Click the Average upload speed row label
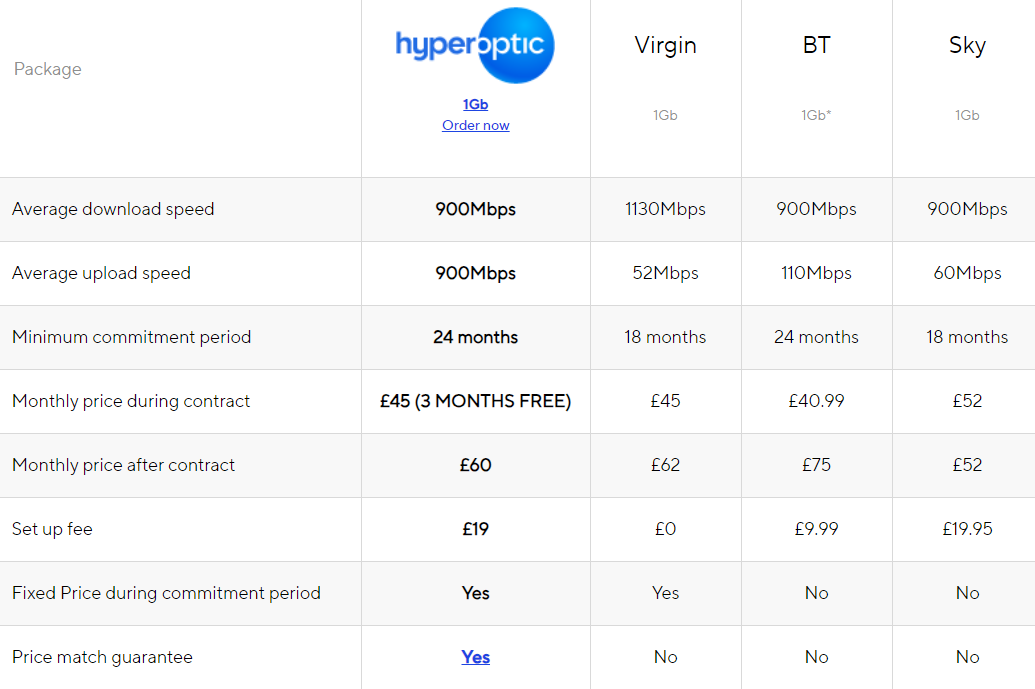This screenshot has width=1035, height=689. [x=101, y=273]
